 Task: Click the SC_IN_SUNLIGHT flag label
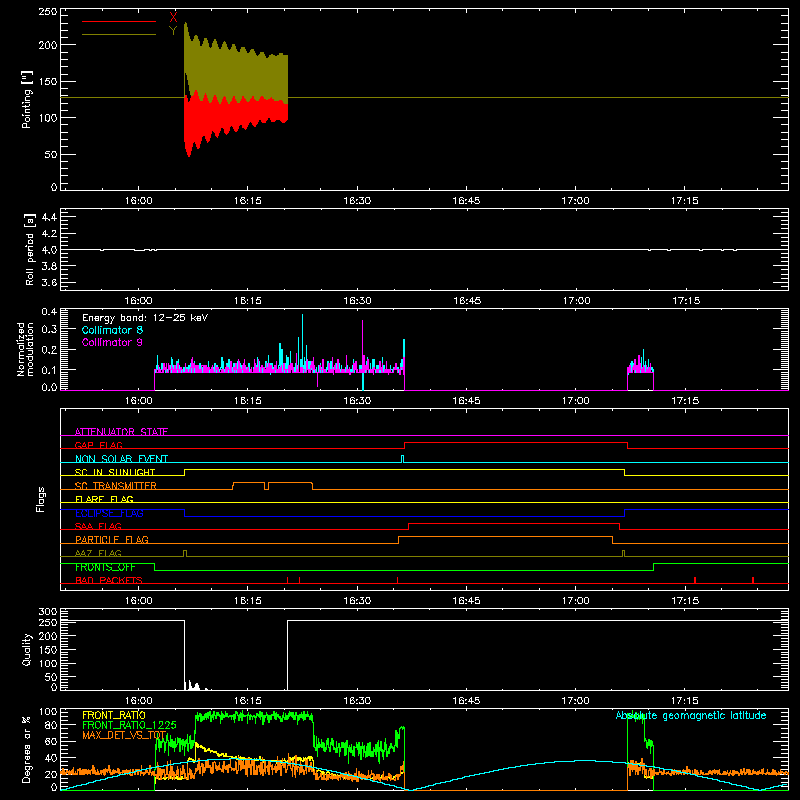click(115, 472)
